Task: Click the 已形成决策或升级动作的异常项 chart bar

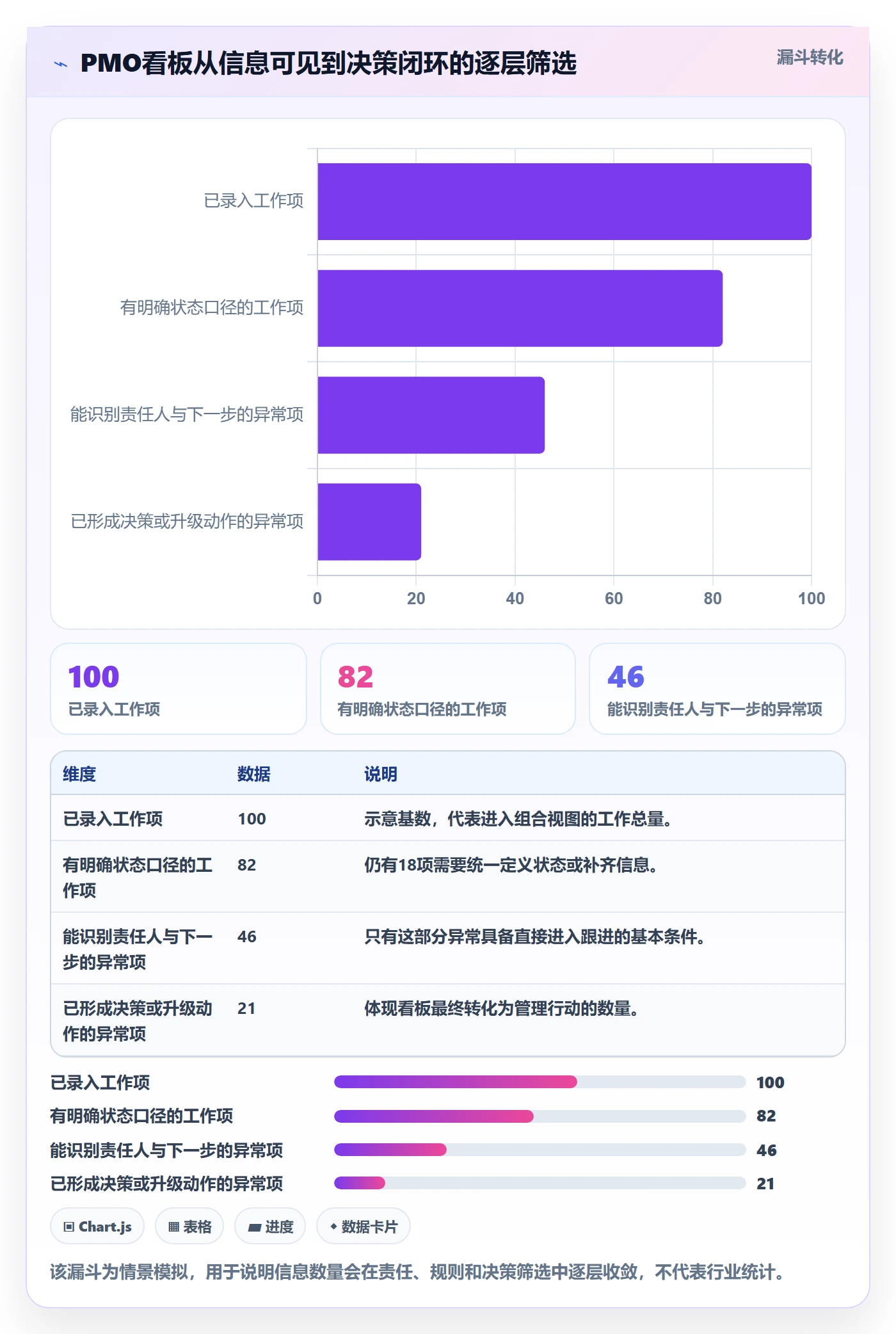Action: (369, 522)
